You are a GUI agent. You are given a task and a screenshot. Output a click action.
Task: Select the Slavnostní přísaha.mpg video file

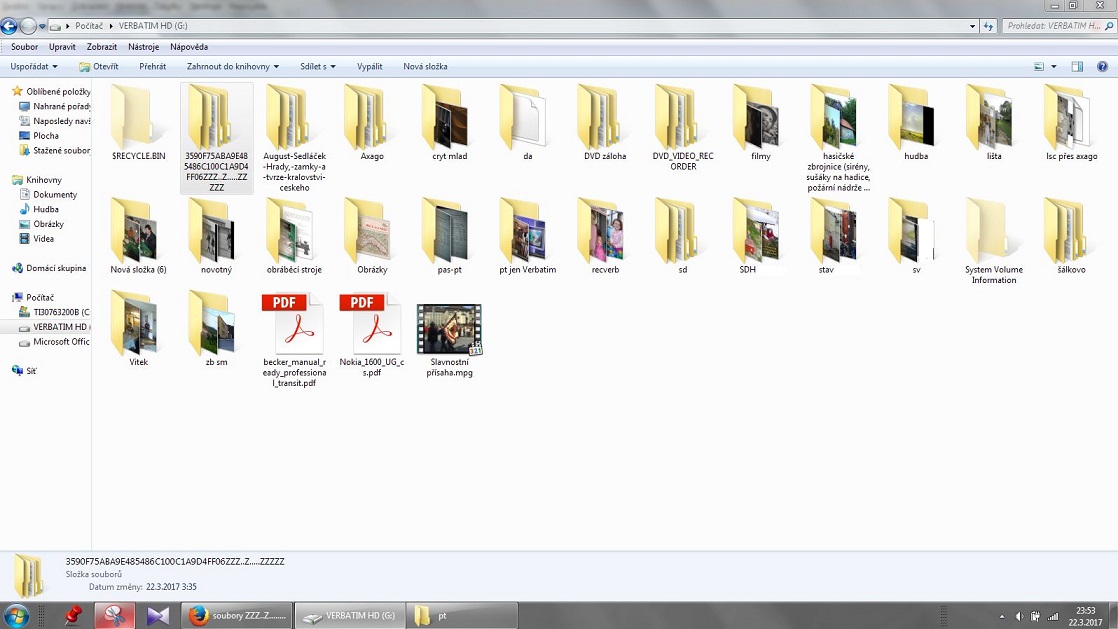(449, 330)
